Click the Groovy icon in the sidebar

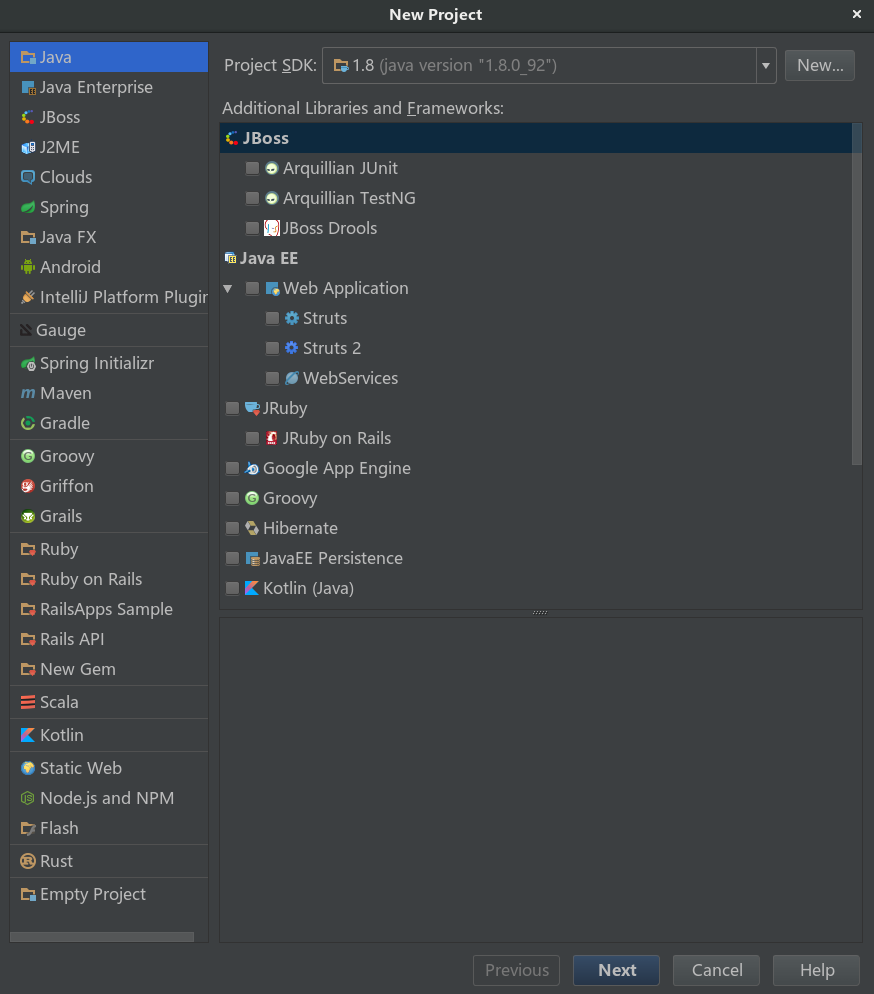(x=28, y=456)
